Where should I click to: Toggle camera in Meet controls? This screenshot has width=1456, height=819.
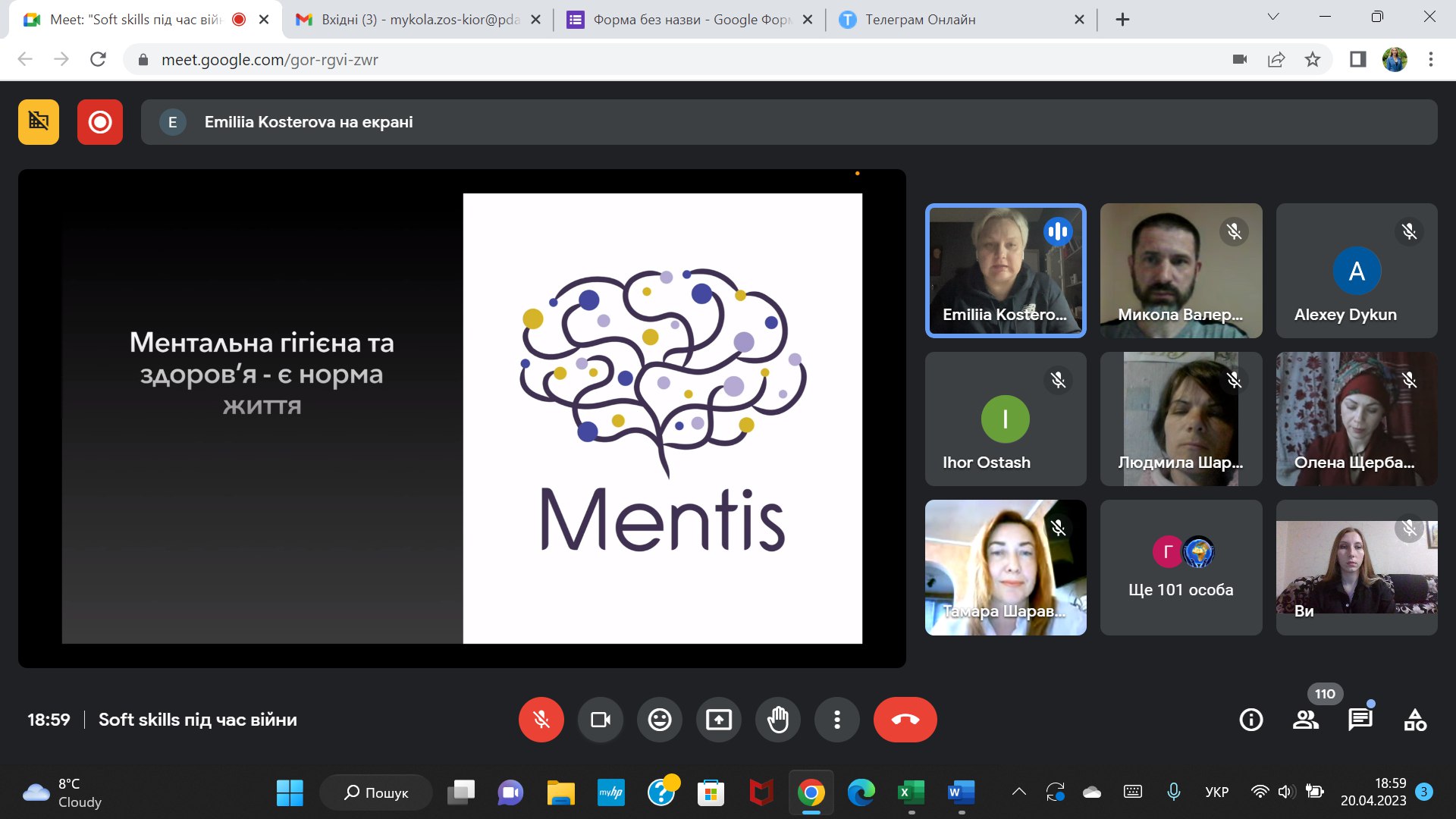[x=600, y=719]
